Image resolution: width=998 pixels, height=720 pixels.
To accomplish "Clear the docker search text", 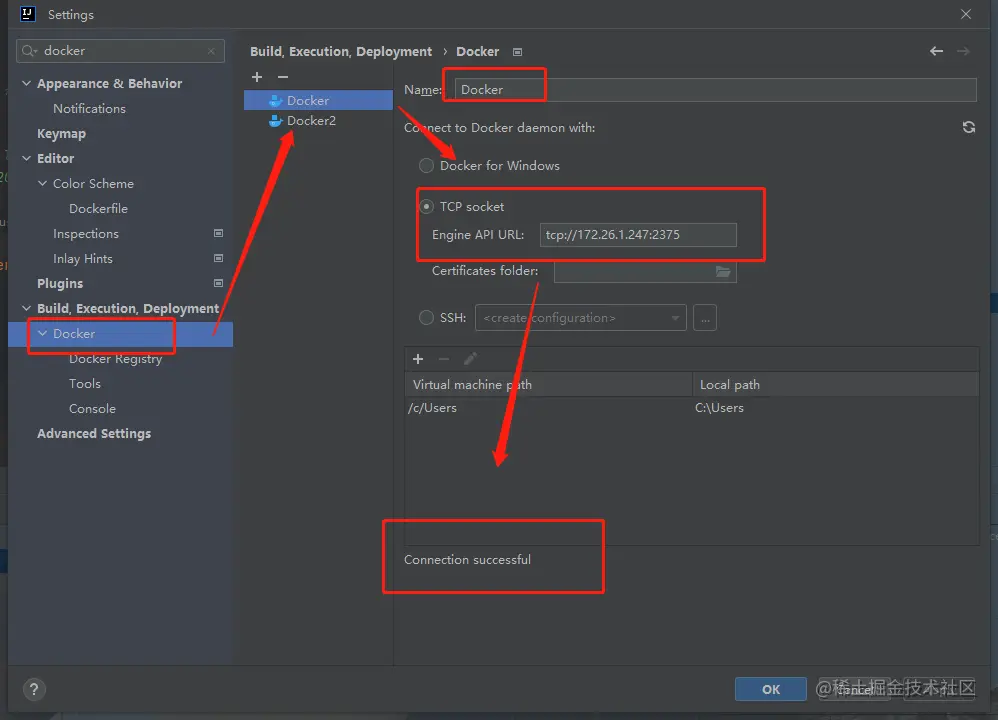I will click(x=211, y=51).
